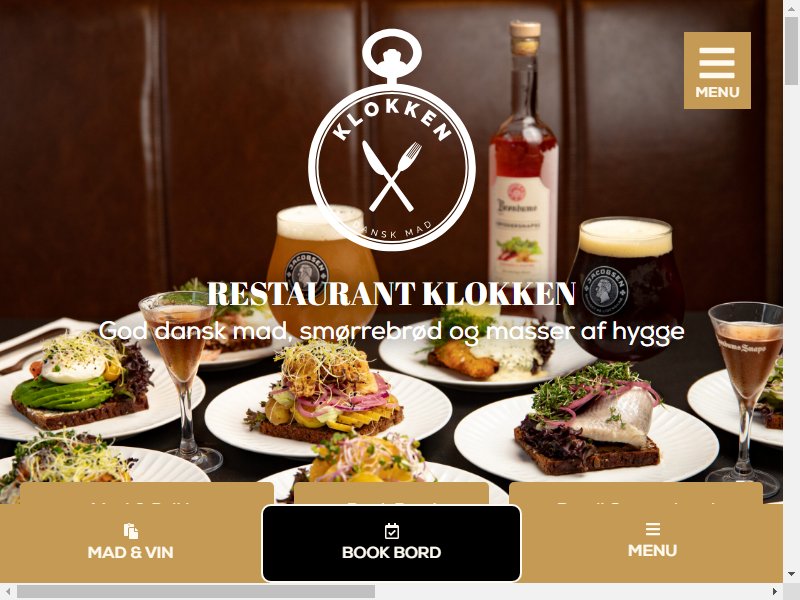Click the Klokken pocket-watch logo
This screenshot has height=600, width=800.
pyautogui.click(x=392, y=140)
